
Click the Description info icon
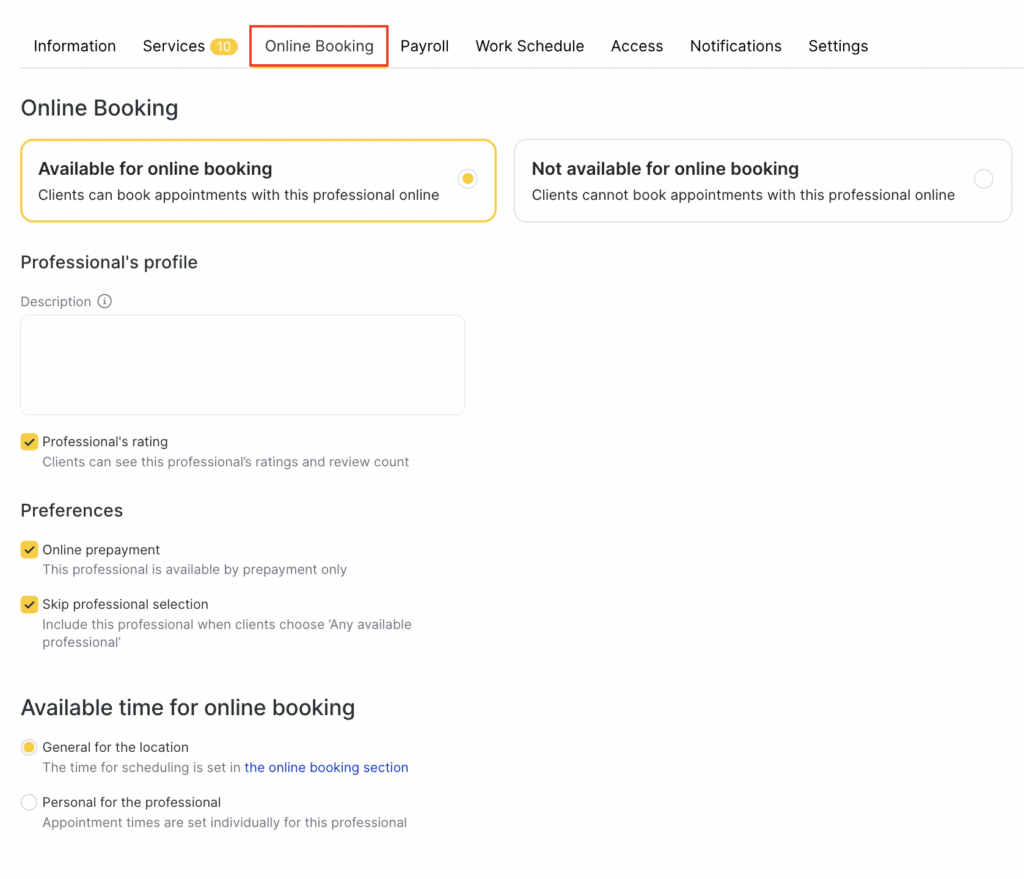point(105,301)
